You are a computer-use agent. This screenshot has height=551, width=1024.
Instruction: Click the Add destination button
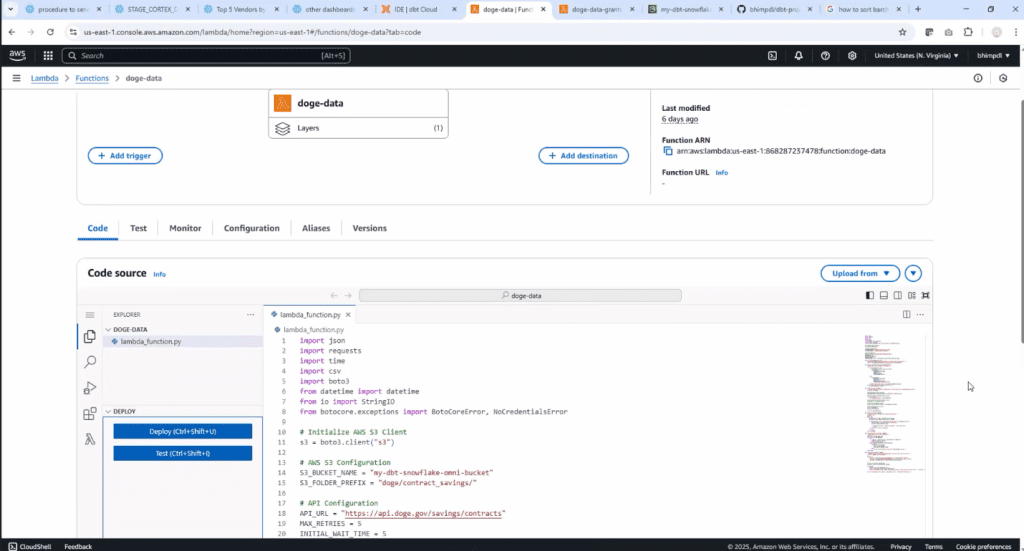pos(583,155)
